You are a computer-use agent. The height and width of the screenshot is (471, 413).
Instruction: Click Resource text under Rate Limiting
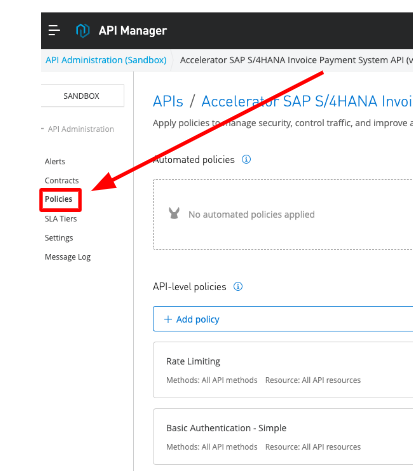click(x=313, y=380)
